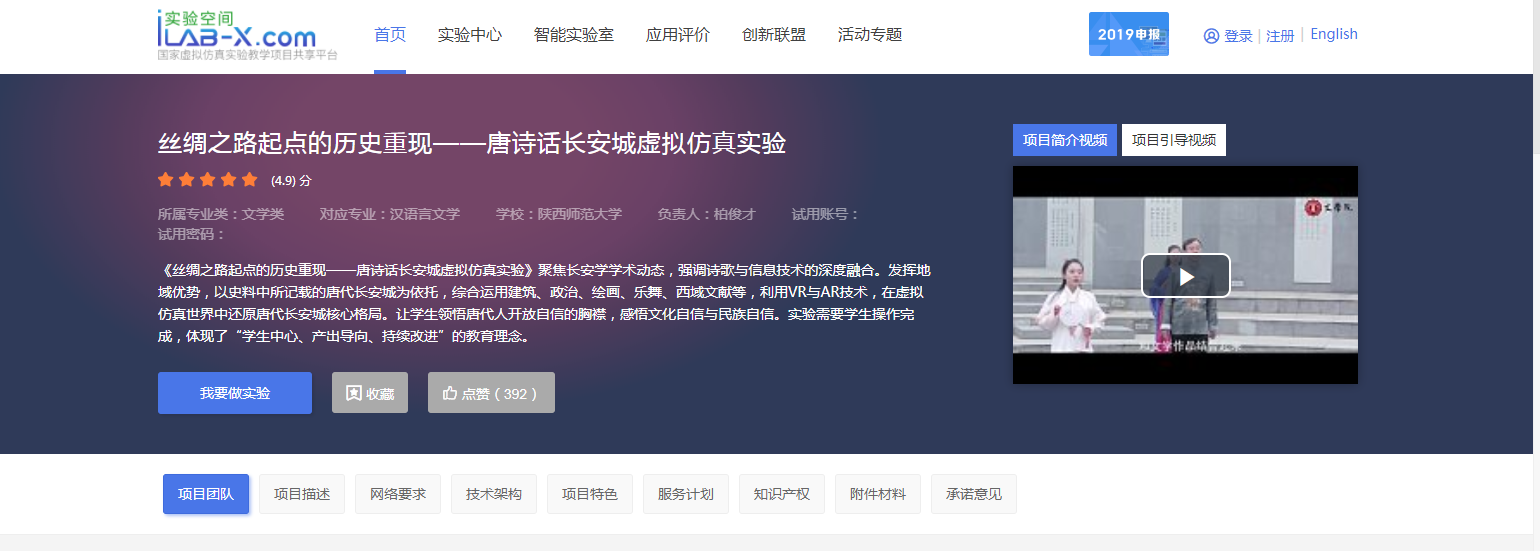
Task: Open the 技术架构 section tab
Action: pyautogui.click(x=494, y=494)
